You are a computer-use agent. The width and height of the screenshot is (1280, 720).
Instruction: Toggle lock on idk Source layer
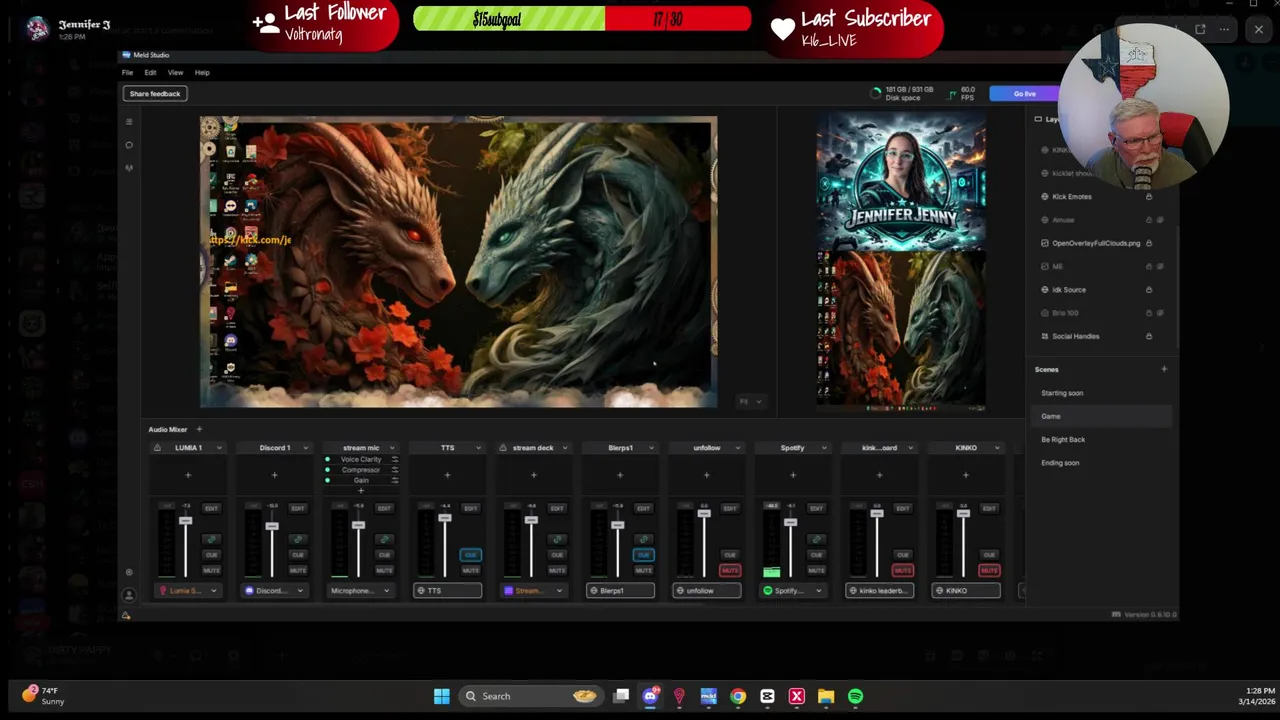point(1149,290)
